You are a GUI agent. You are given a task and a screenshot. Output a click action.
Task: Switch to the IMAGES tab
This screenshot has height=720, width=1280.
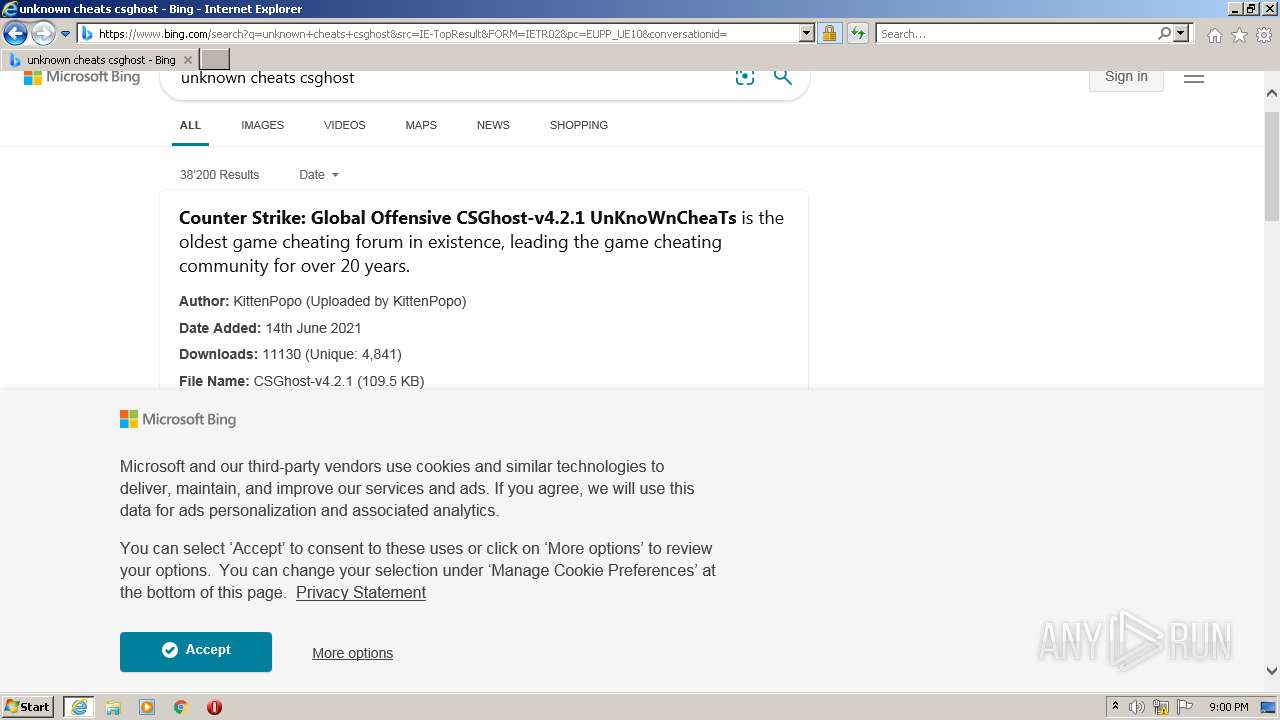(x=262, y=125)
